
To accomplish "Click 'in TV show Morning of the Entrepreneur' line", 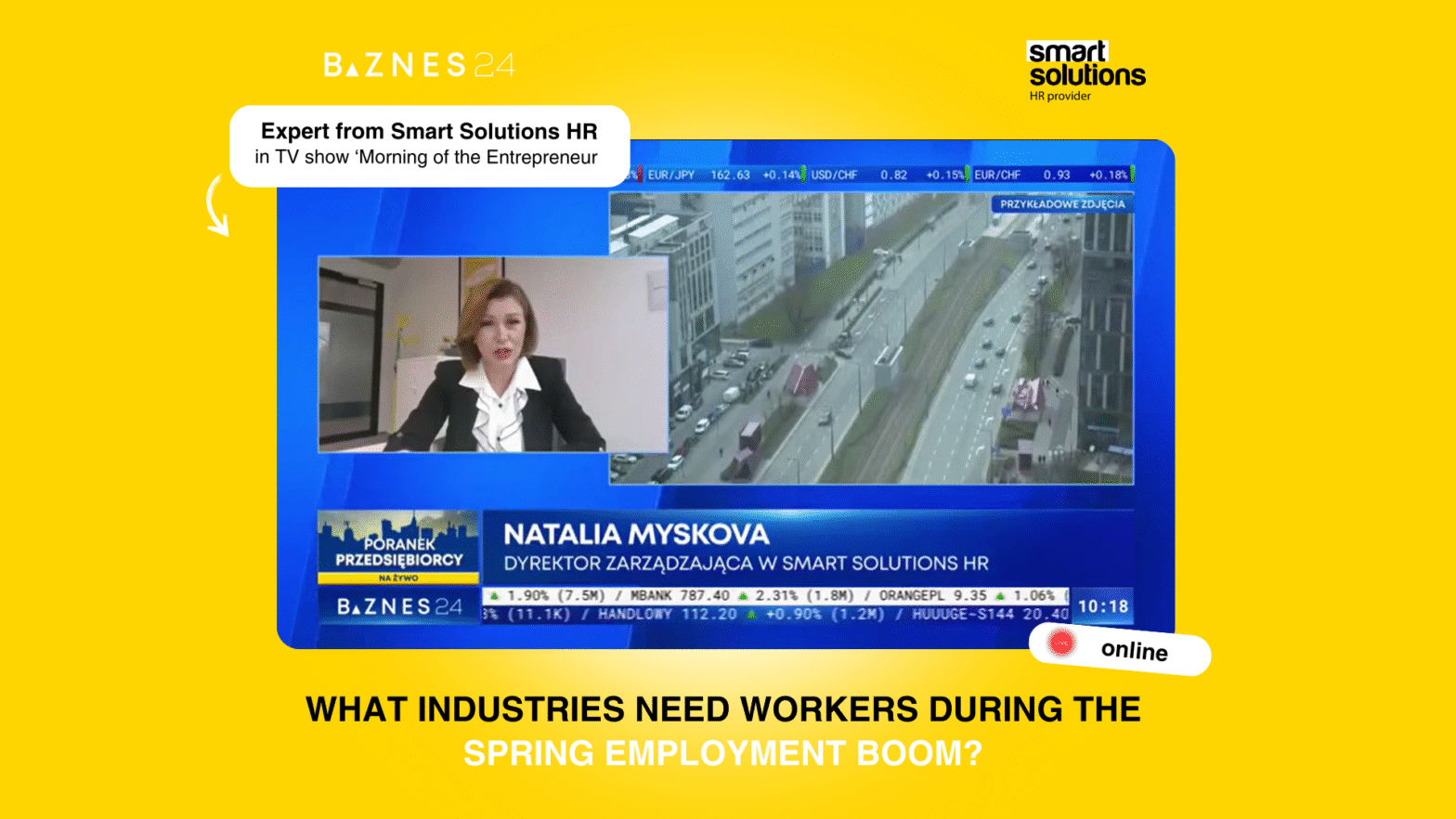I will [426, 157].
